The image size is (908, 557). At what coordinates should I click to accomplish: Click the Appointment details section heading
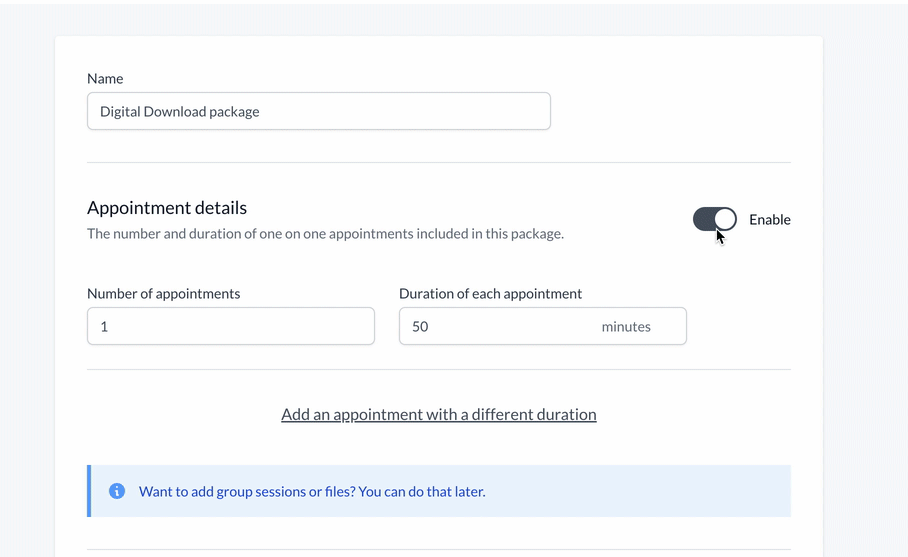click(167, 208)
